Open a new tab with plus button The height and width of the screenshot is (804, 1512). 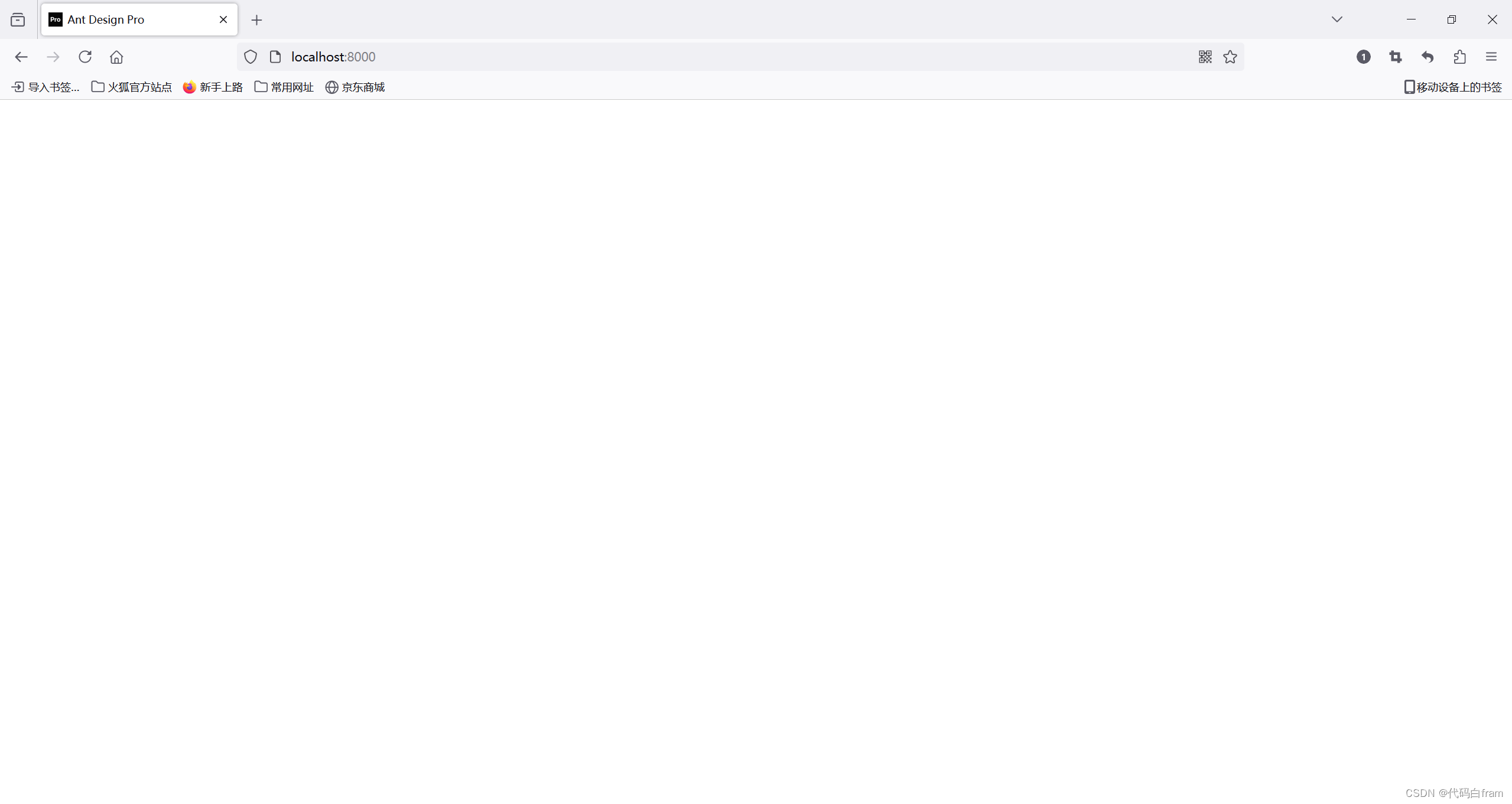coord(256,20)
